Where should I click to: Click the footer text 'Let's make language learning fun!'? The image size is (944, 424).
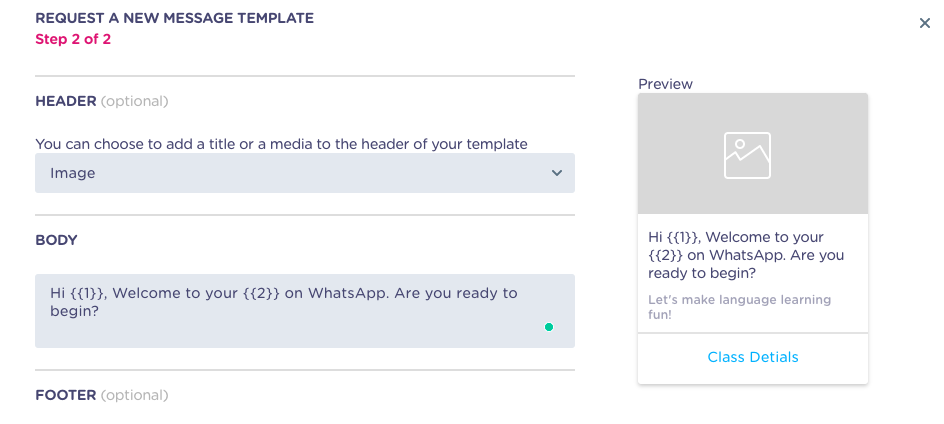739,307
